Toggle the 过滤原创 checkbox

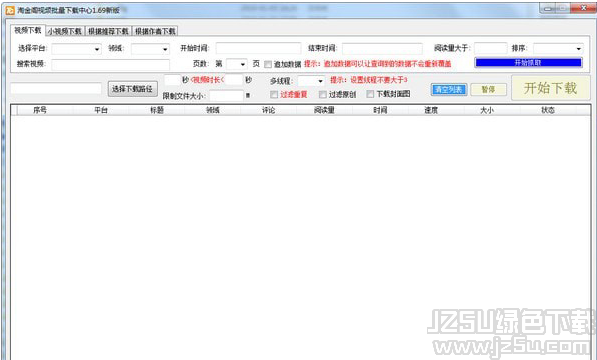323,94
